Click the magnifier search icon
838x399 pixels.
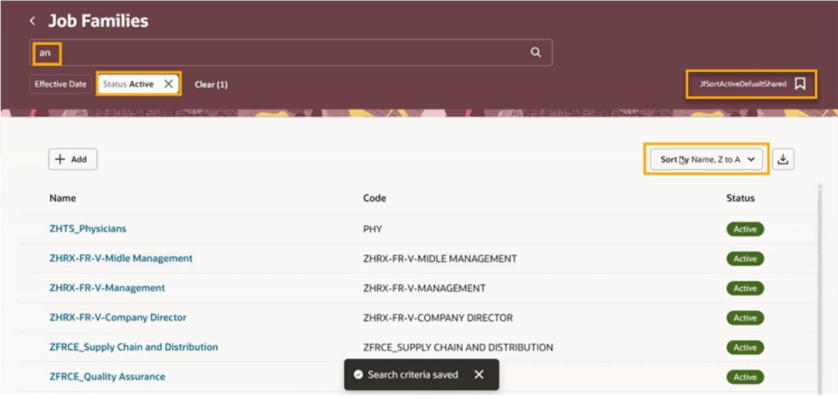click(x=536, y=52)
